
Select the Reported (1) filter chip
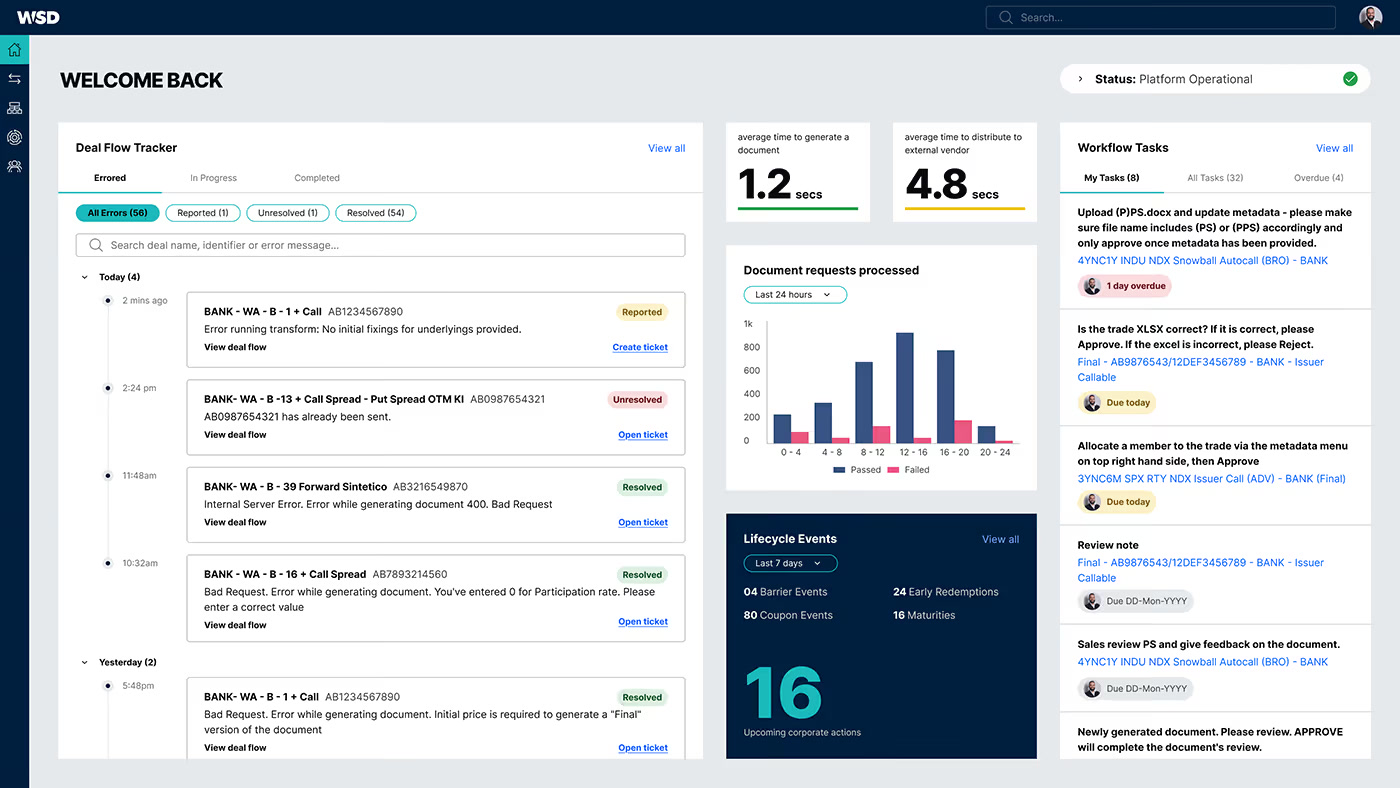click(x=203, y=213)
